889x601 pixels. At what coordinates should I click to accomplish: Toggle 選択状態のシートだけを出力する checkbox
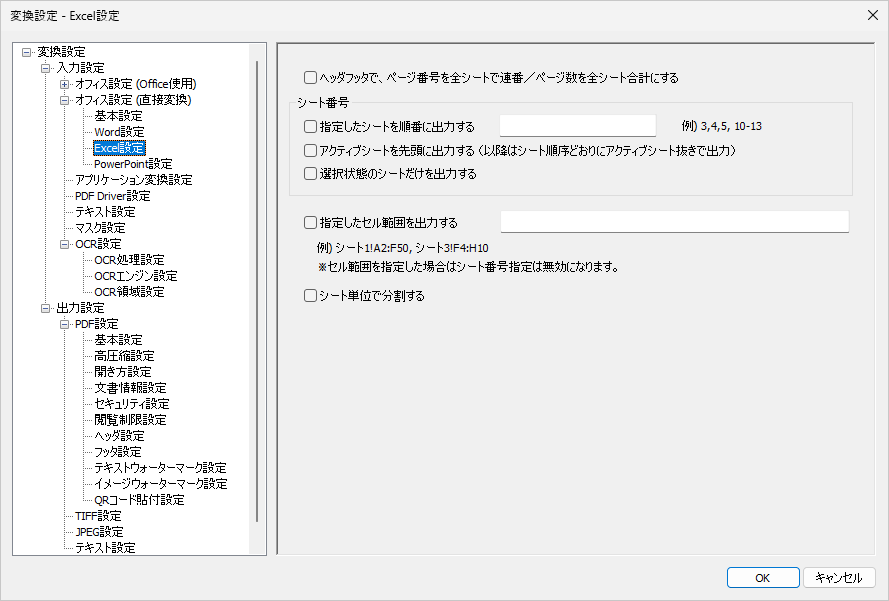click(311, 172)
